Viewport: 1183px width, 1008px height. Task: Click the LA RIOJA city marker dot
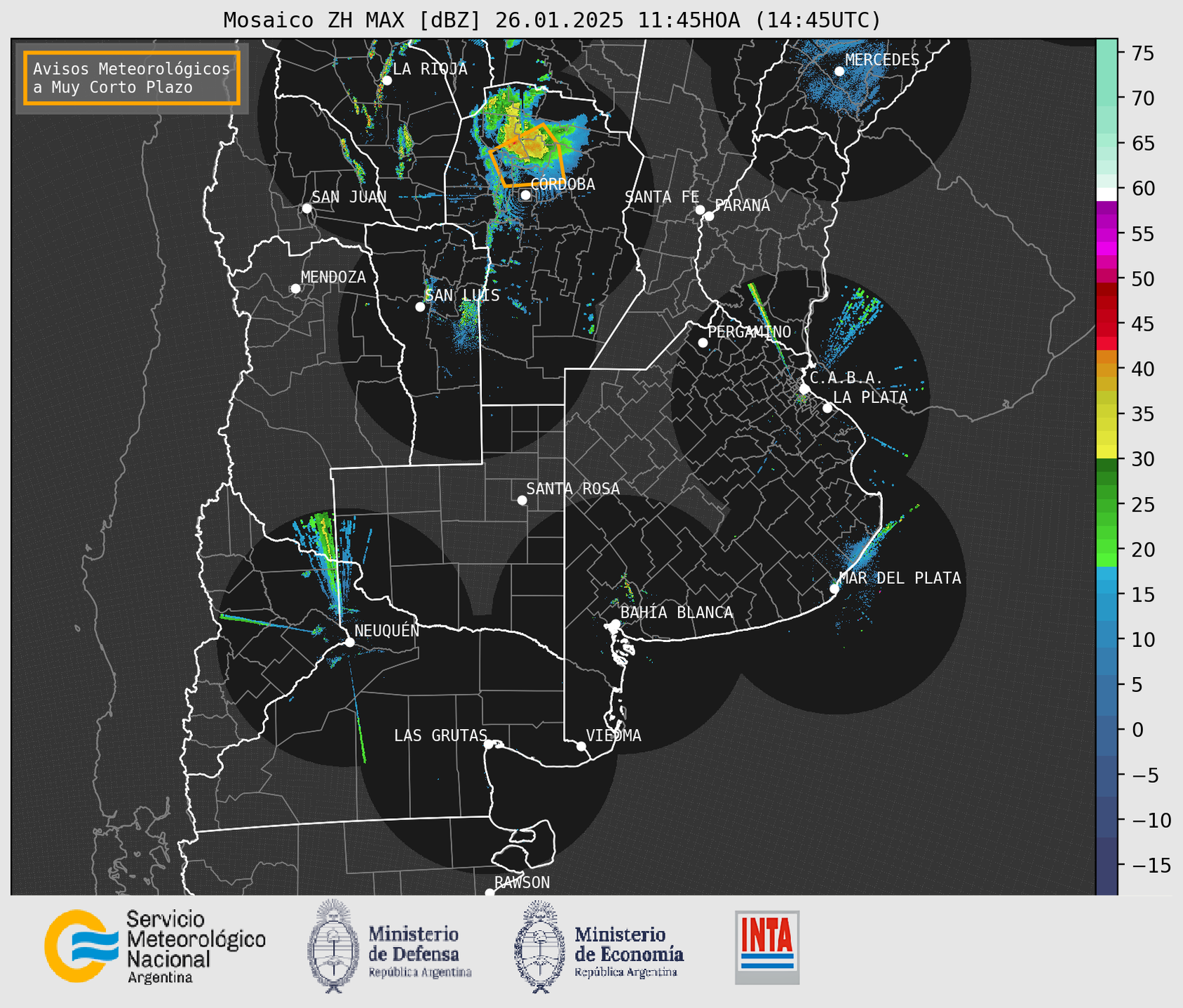386,81
